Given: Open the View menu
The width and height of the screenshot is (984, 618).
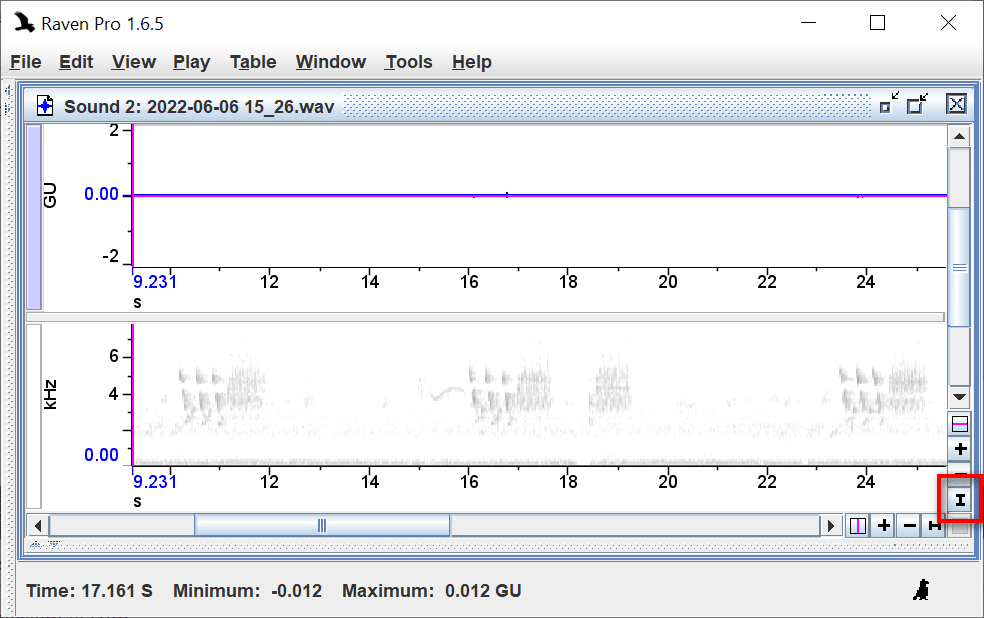Looking at the screenshot, I should (x=133, y=62).
